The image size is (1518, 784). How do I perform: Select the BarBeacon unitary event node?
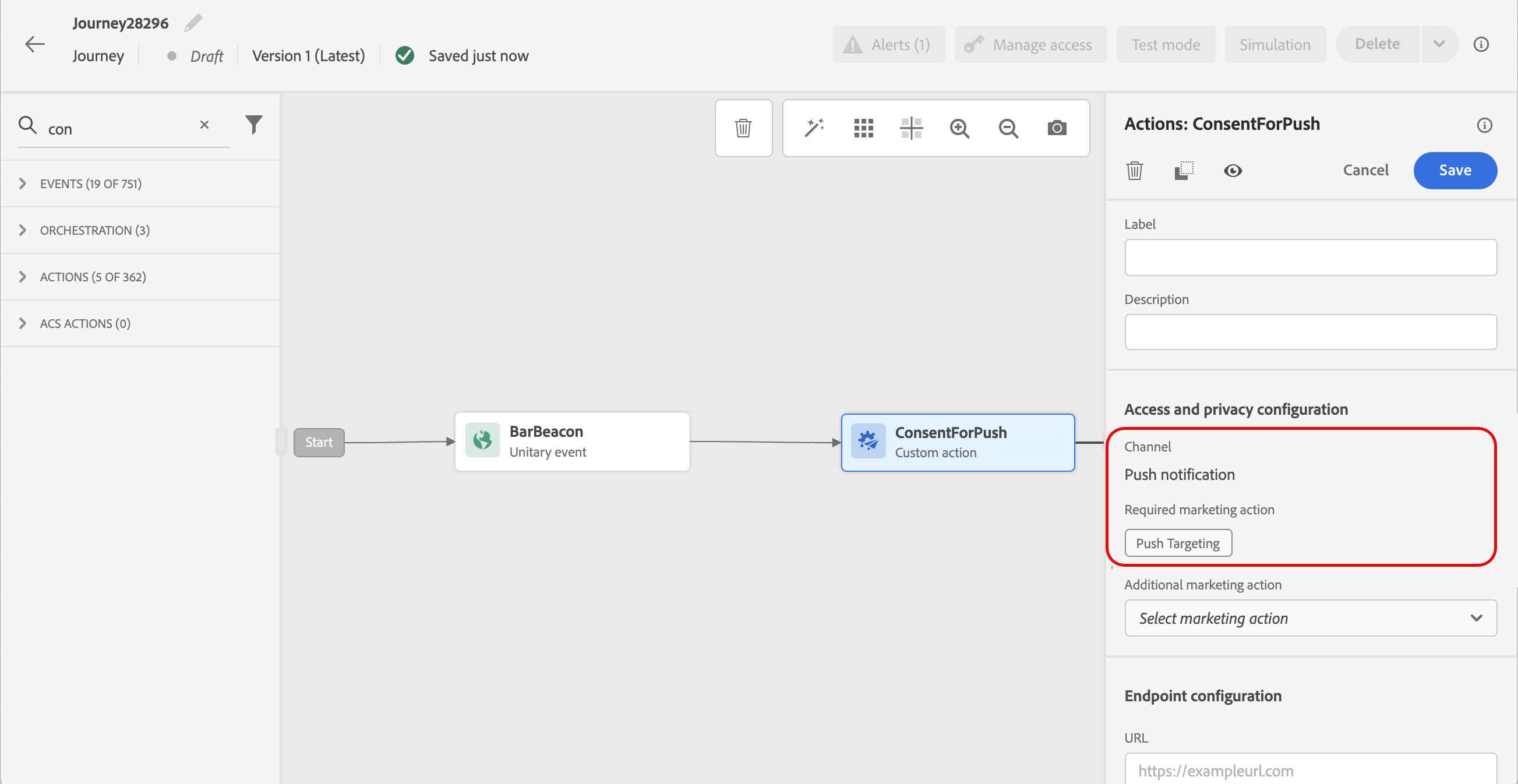coord(571,442)
